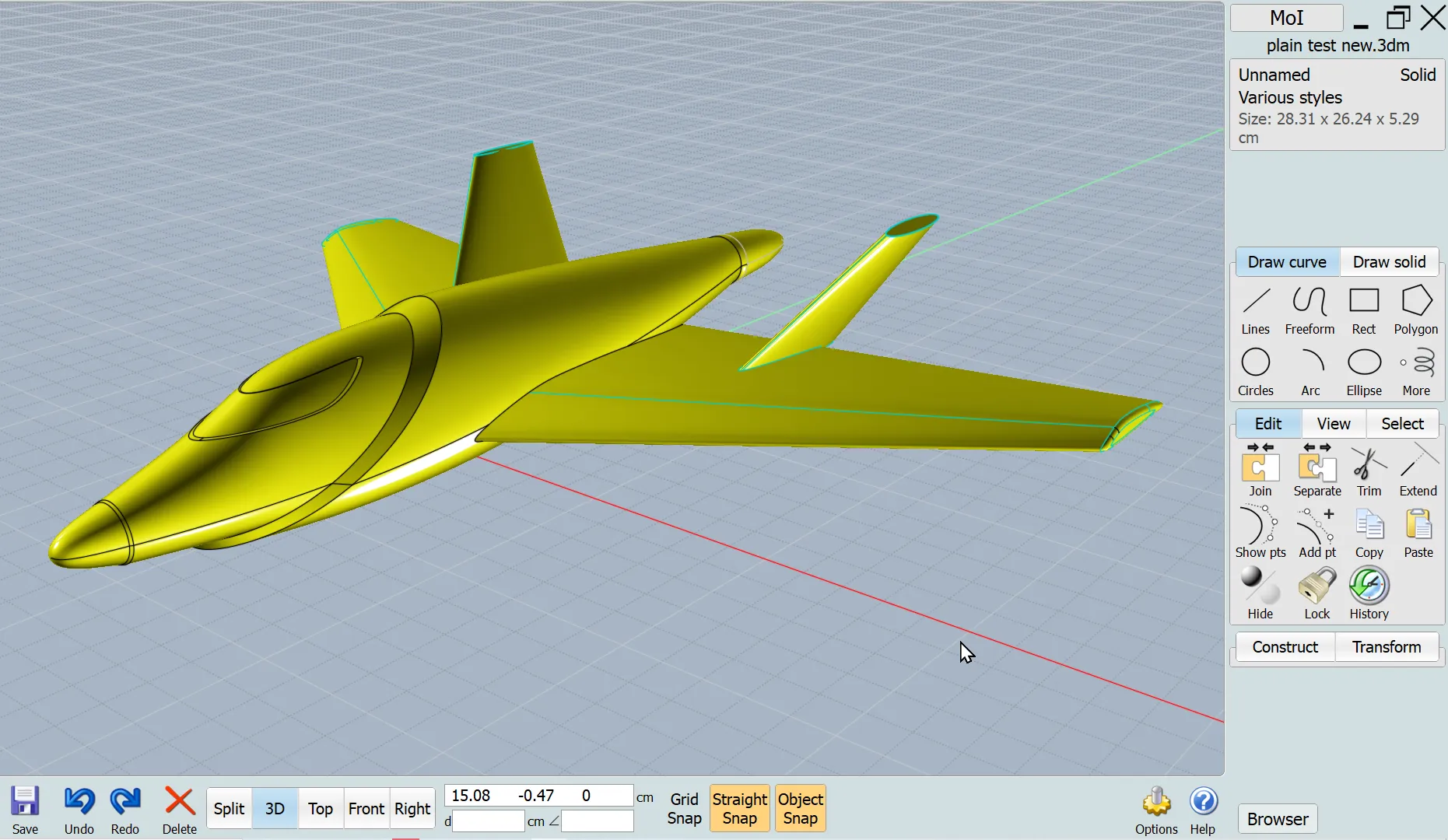Enable History for the object
The image size is (1448, 840).
pyautogui.click(x=1369, y=593)
